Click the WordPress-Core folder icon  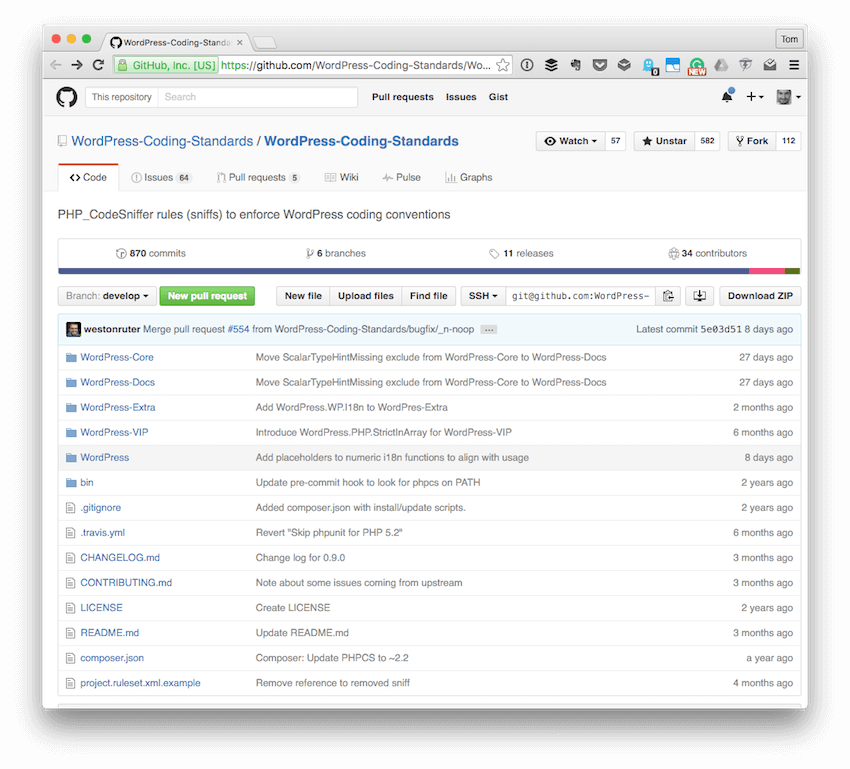coord(71,358)
